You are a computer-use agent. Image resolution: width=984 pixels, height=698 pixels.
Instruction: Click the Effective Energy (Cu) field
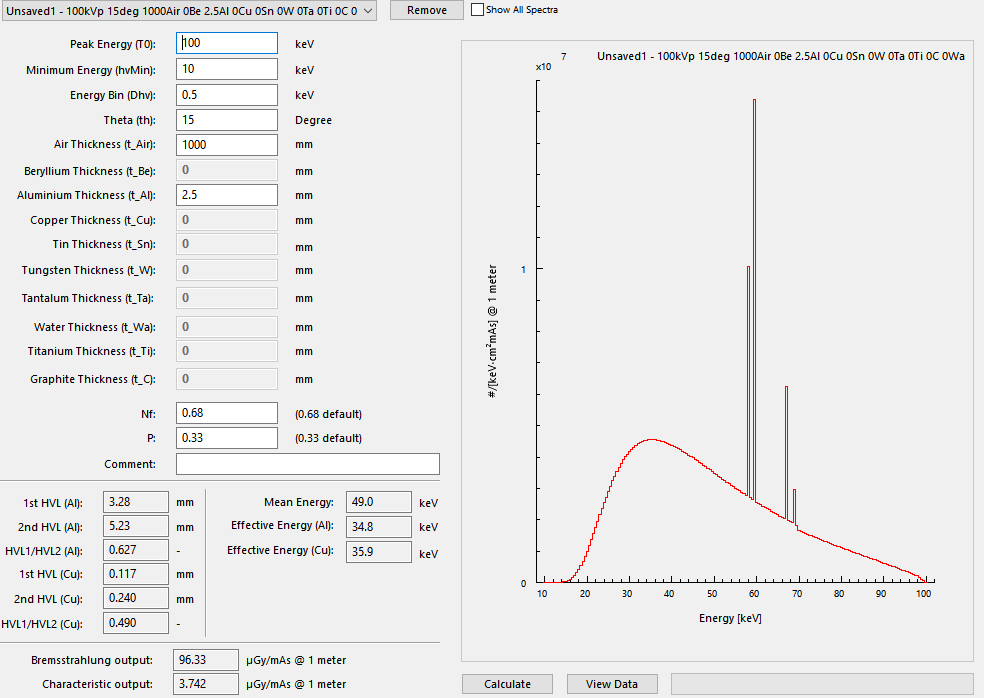(378, 551)
